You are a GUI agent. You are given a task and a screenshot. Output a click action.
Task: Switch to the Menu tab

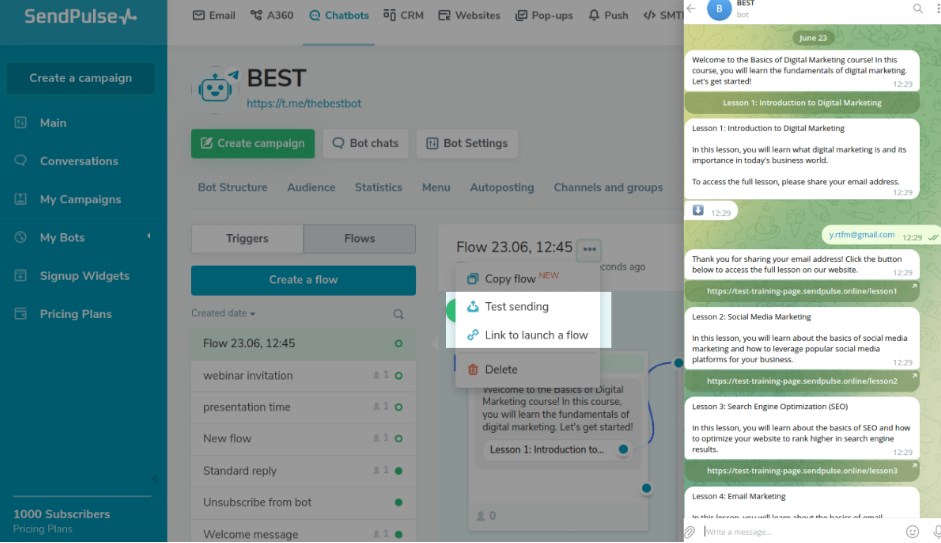click(436, 187)
